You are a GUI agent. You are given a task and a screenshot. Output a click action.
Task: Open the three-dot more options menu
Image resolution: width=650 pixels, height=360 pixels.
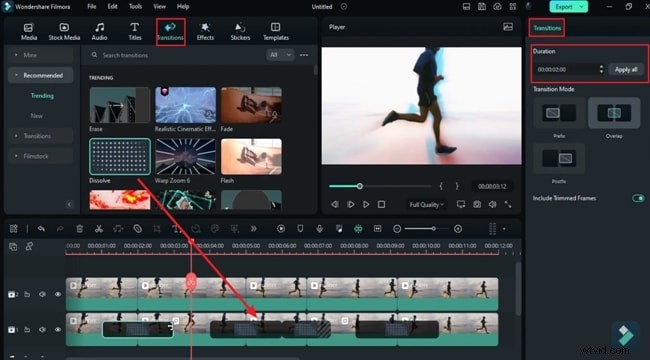(x=304, y=55)
